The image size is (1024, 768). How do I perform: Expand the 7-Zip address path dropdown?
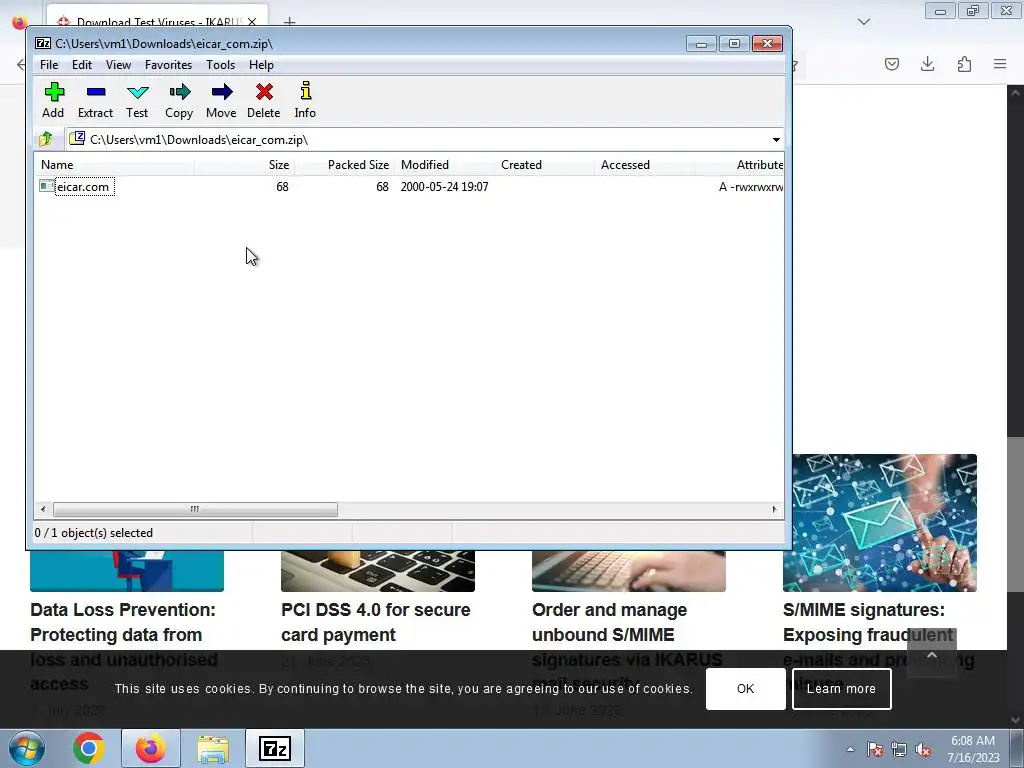point(776,140)
